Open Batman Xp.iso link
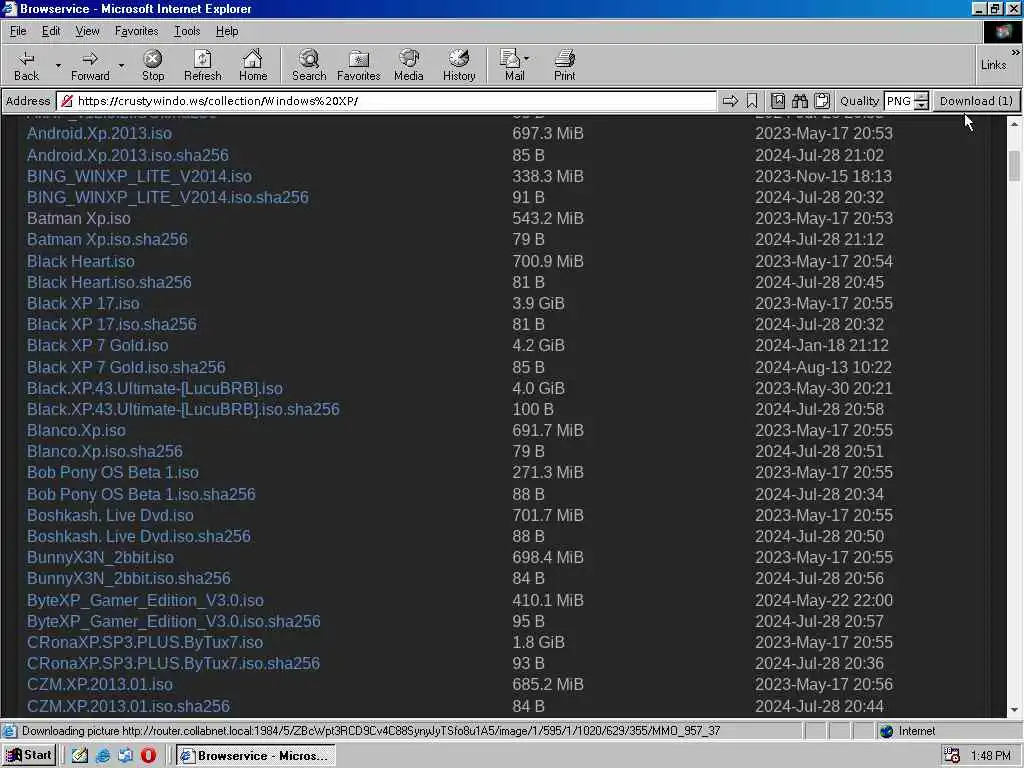The image size is (1024, 768). click(x=78, y=218)
